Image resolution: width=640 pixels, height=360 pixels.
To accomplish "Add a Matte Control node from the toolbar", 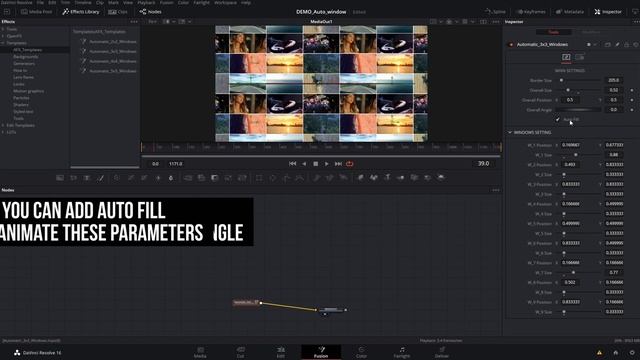I will coord(215,178).
